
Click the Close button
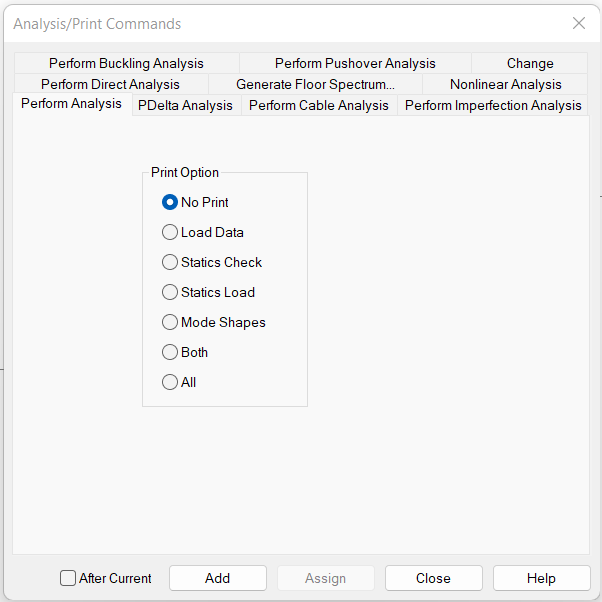click(433, 578)
